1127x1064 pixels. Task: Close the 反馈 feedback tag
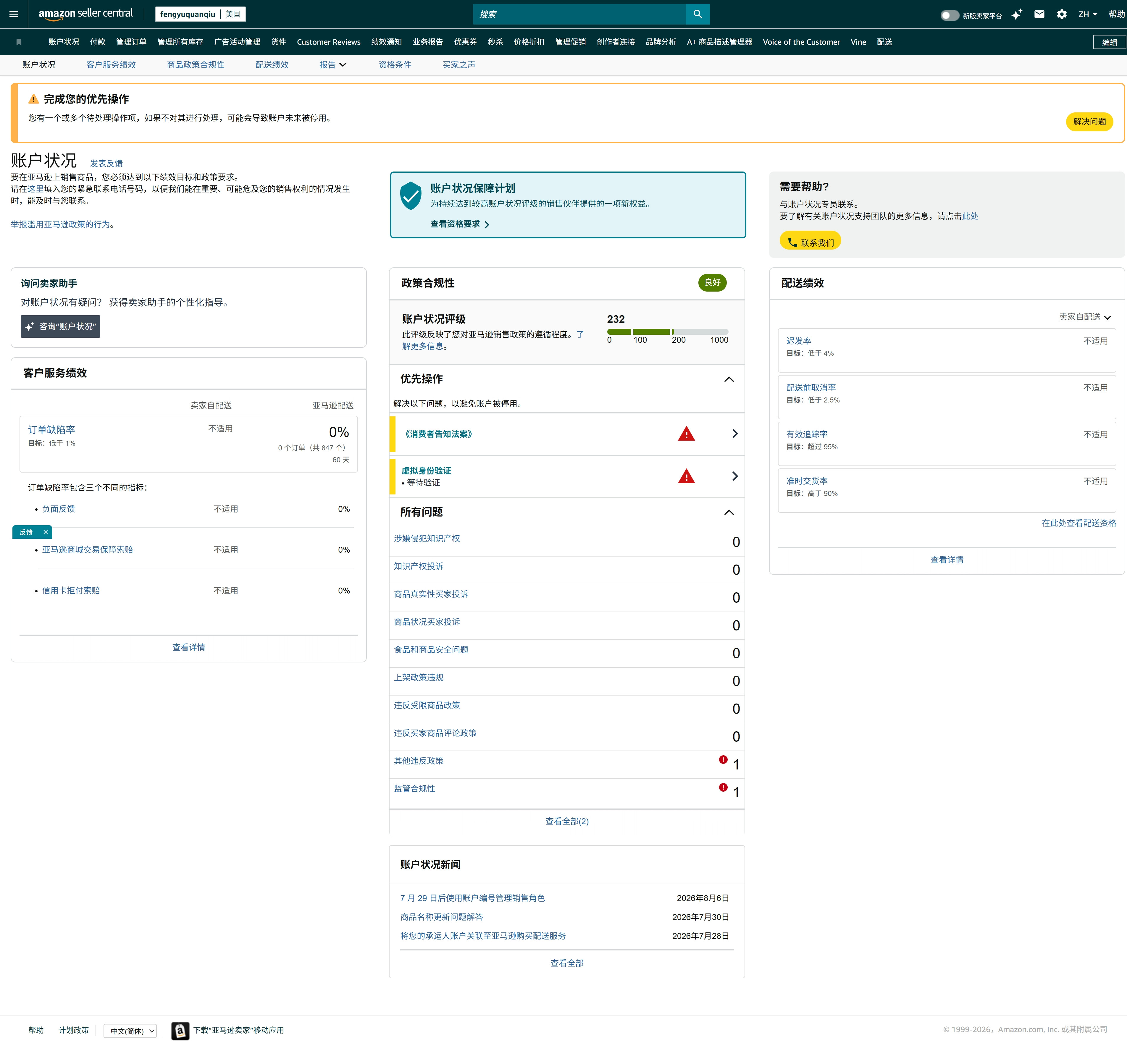[46, 532]
